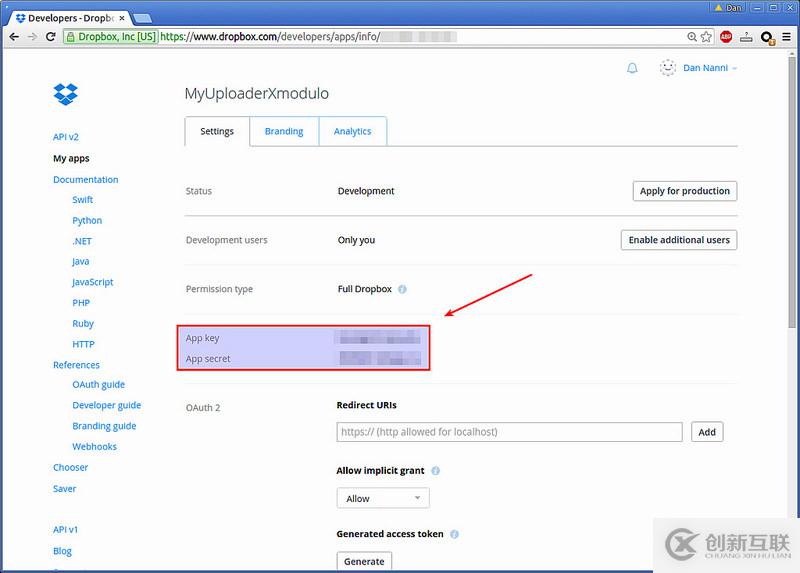Viewport: 800px width, 573px height.
Task: Open Python documentation link
Action: coord(87,220)
